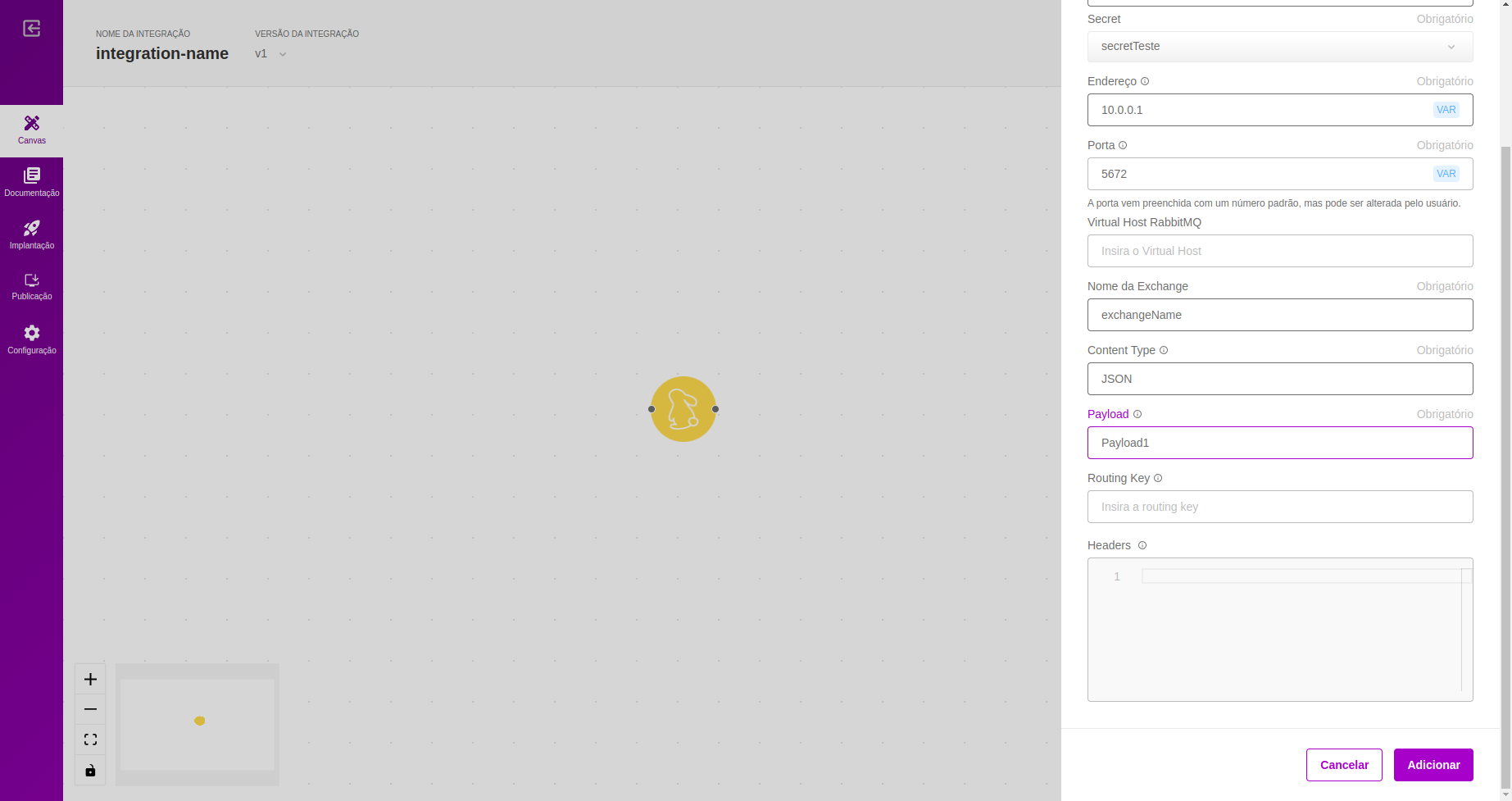1512x801 pixels.
Task: Toggle the canvas lock icon
Action: 90,770
